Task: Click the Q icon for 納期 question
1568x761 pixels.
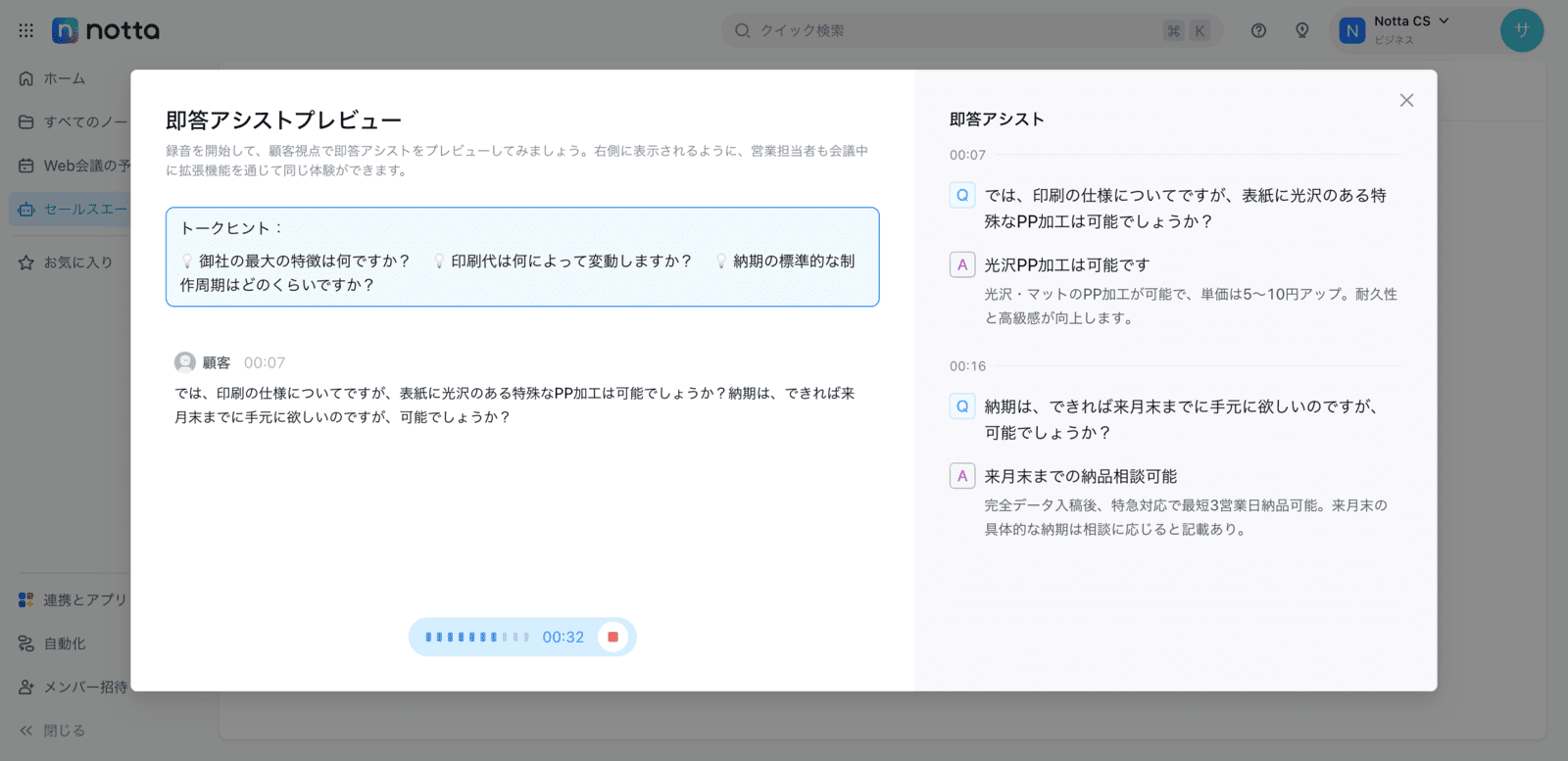Action: click(962, 406)
